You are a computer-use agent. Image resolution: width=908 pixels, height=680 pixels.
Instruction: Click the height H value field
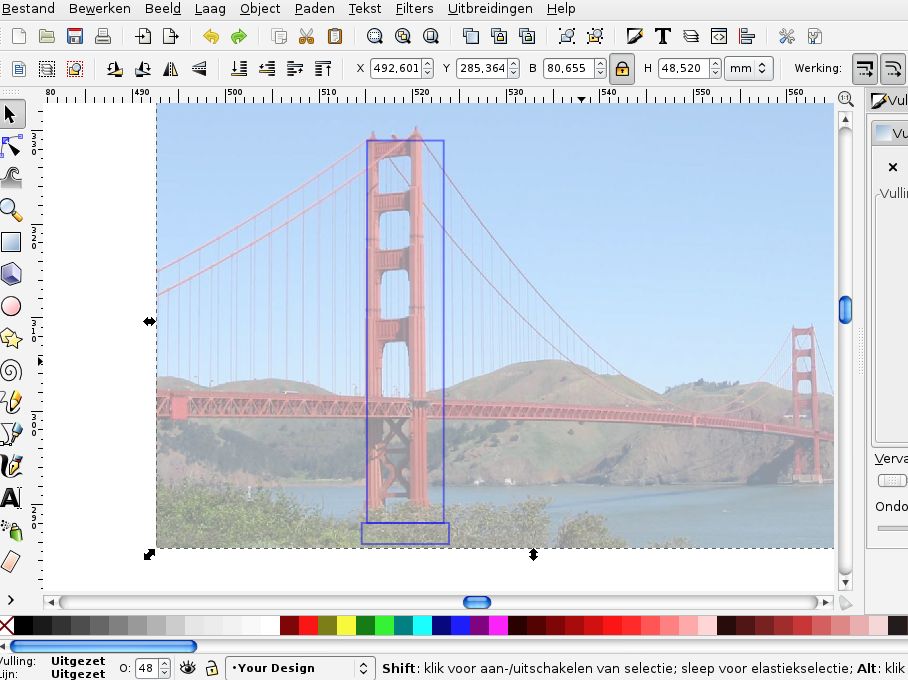tap(684, 68)
